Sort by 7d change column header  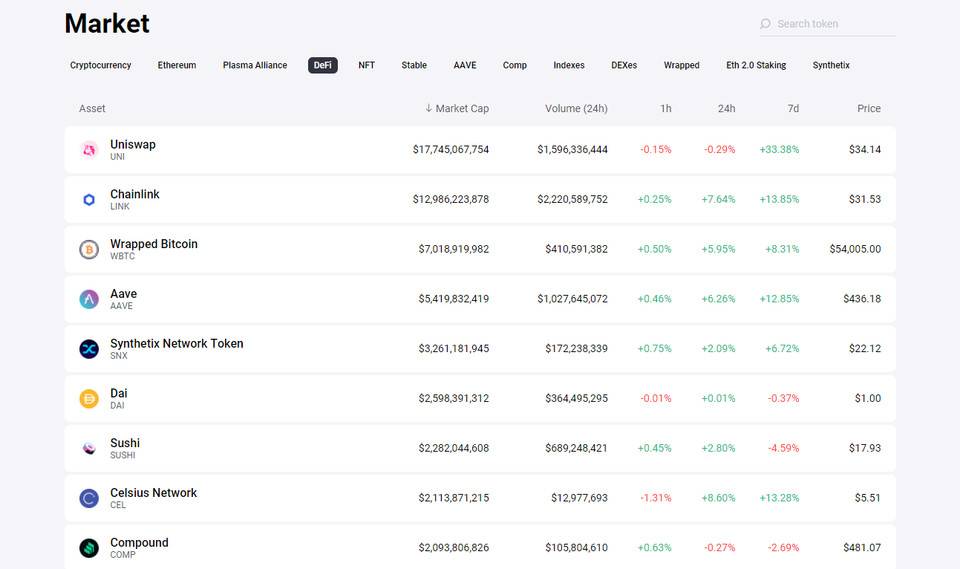[x=793, y=108]
